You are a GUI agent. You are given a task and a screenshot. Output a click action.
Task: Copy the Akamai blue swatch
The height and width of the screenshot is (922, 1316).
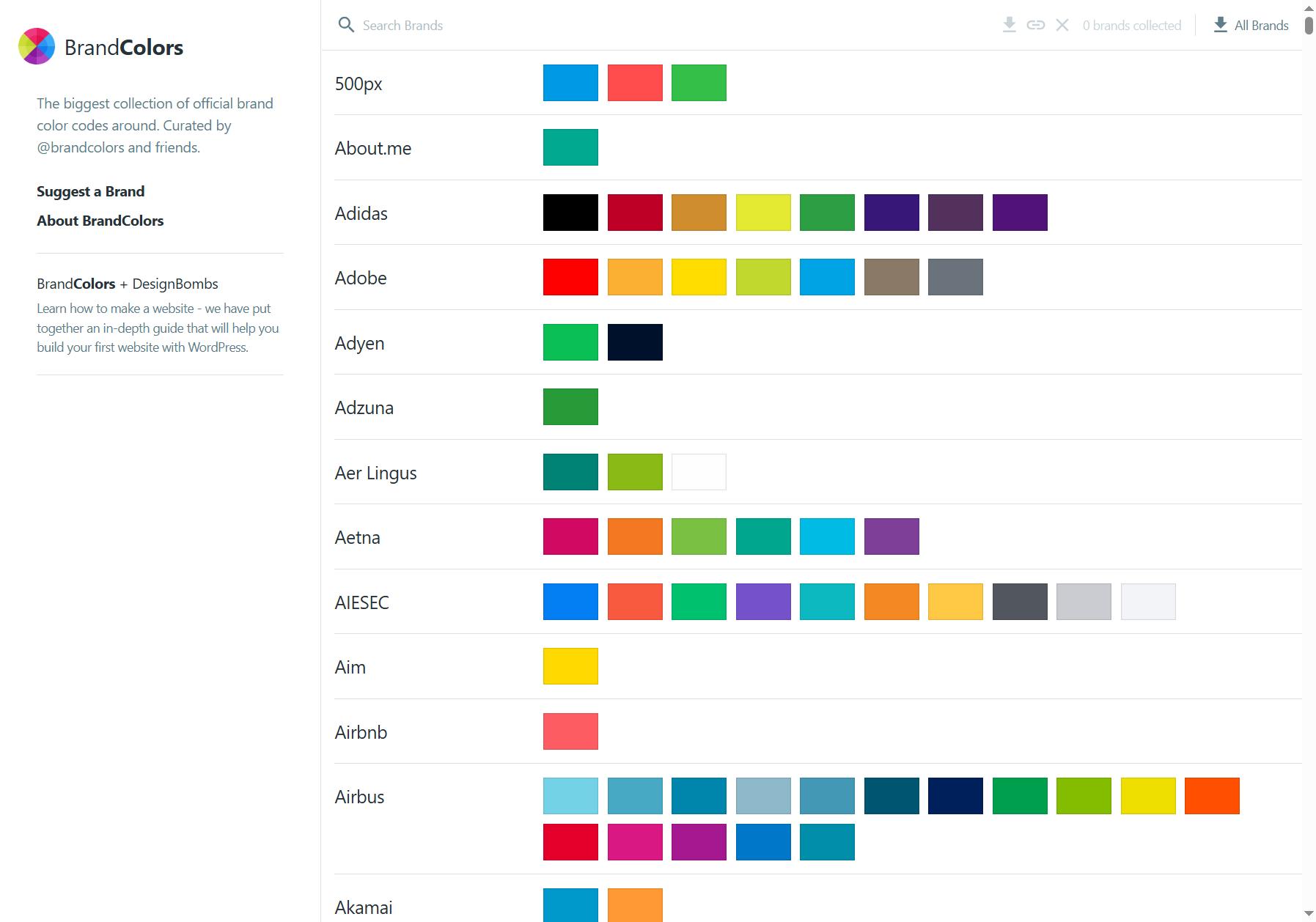pos(570,905)
